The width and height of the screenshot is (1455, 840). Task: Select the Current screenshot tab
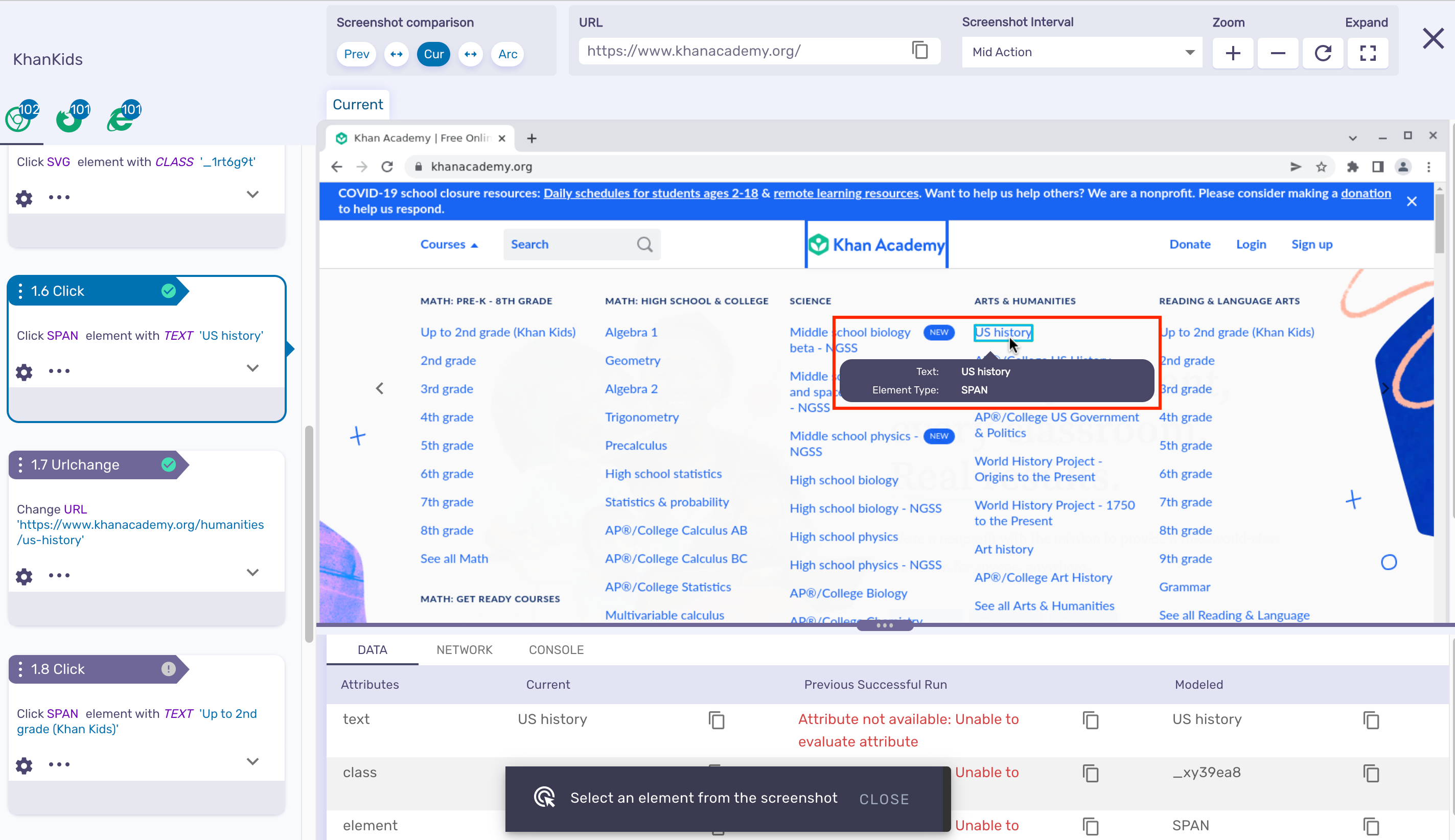[x=358, y=105]
